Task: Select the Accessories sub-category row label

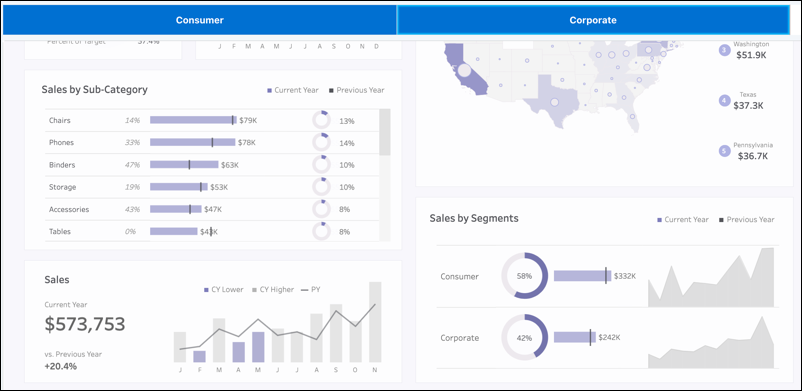Action: pyautogui.click(x=69, y=209)
